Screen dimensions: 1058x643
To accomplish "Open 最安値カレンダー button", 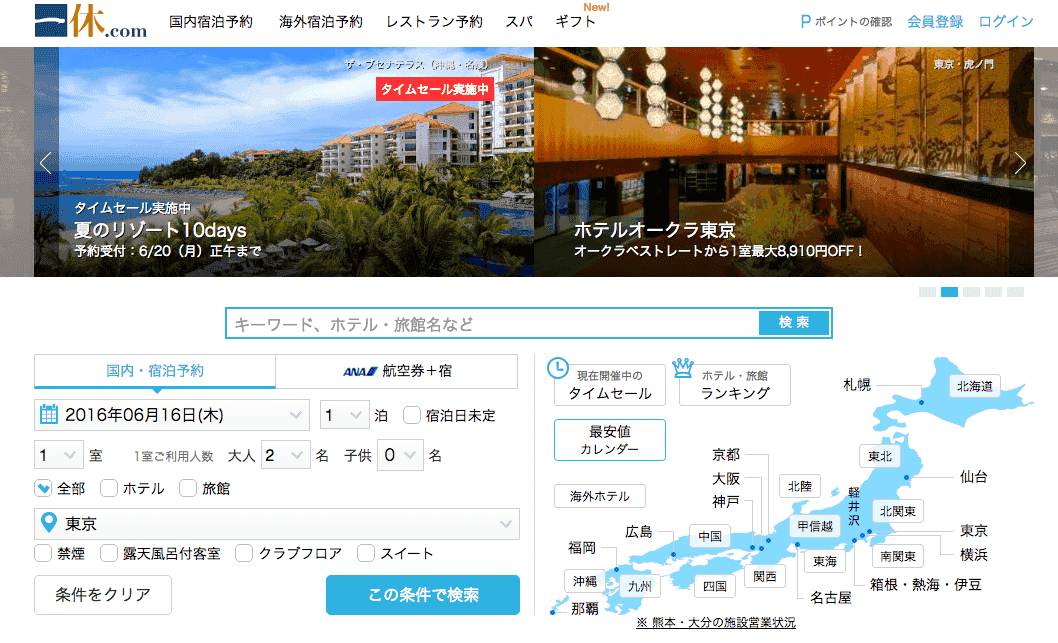I will point(609,440).
